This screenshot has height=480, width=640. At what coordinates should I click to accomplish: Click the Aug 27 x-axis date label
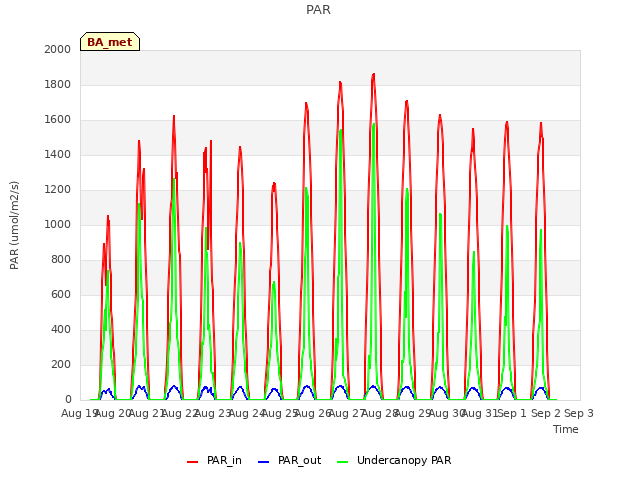[x=346, y=413]
